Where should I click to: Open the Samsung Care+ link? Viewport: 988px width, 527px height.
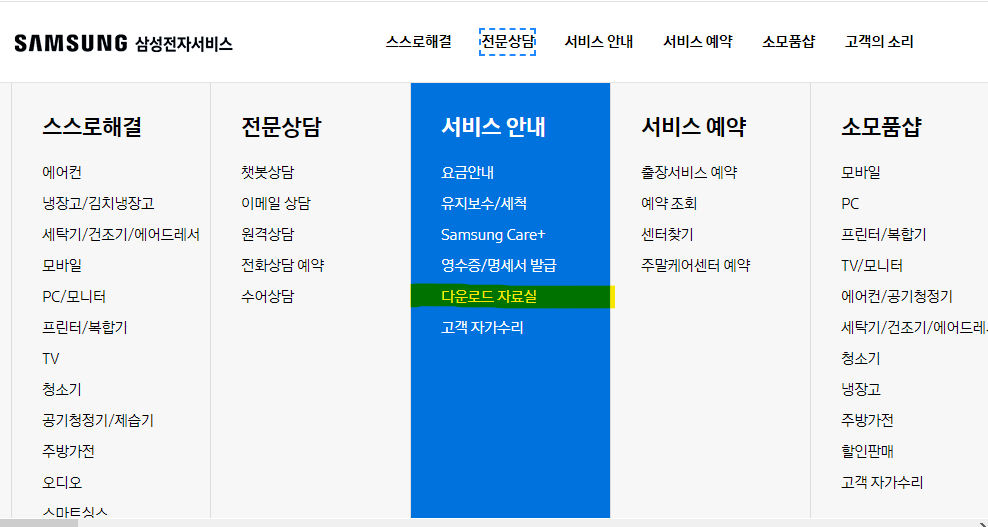(493, 235)
